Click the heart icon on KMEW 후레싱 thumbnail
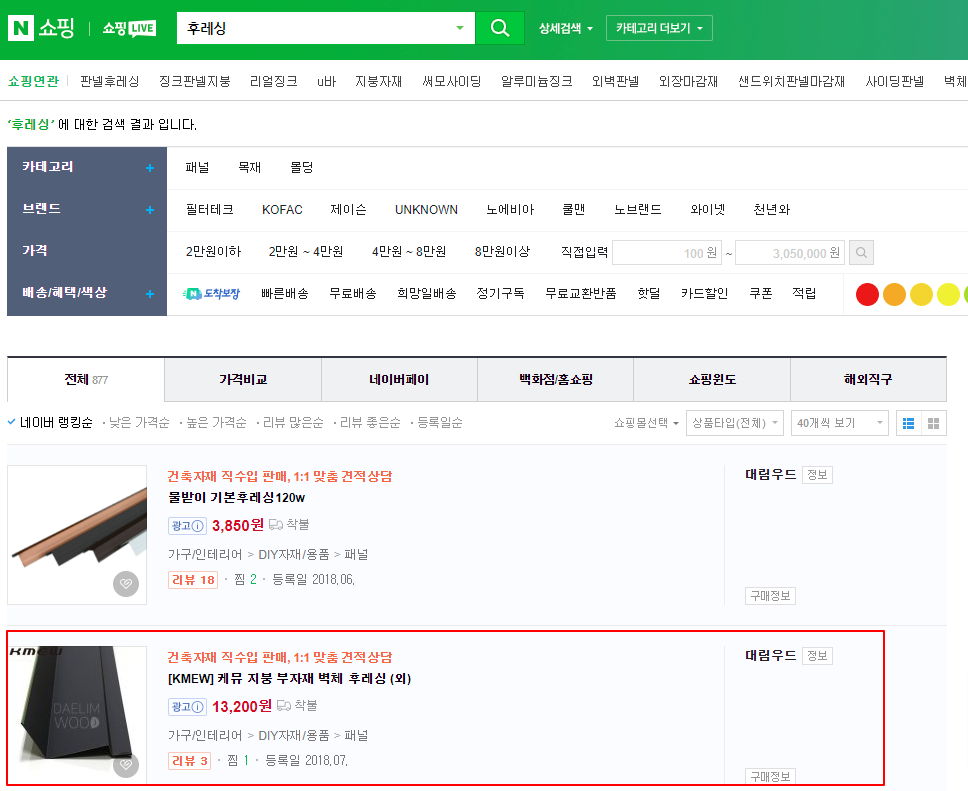The height and width of the screenshot is (791, 968). coord(126,766)
